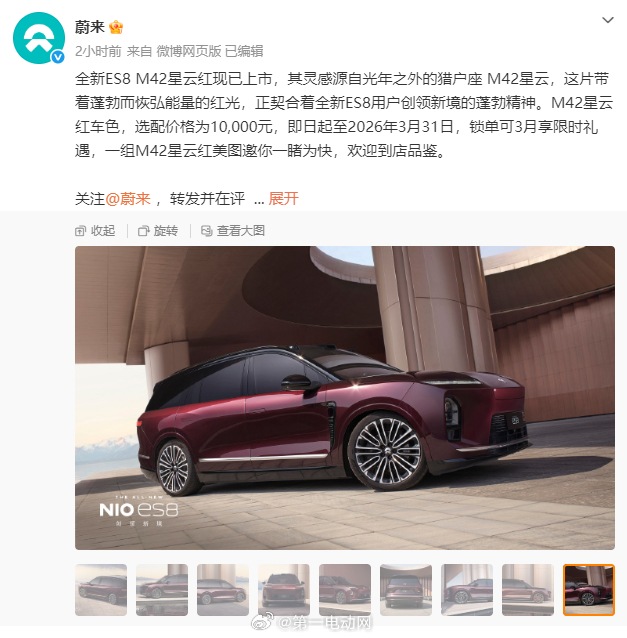Click the rotate icon beside 旋转
Image resolution: width=627 pixels, height=638 pixels.
click(x=143, y=231)
